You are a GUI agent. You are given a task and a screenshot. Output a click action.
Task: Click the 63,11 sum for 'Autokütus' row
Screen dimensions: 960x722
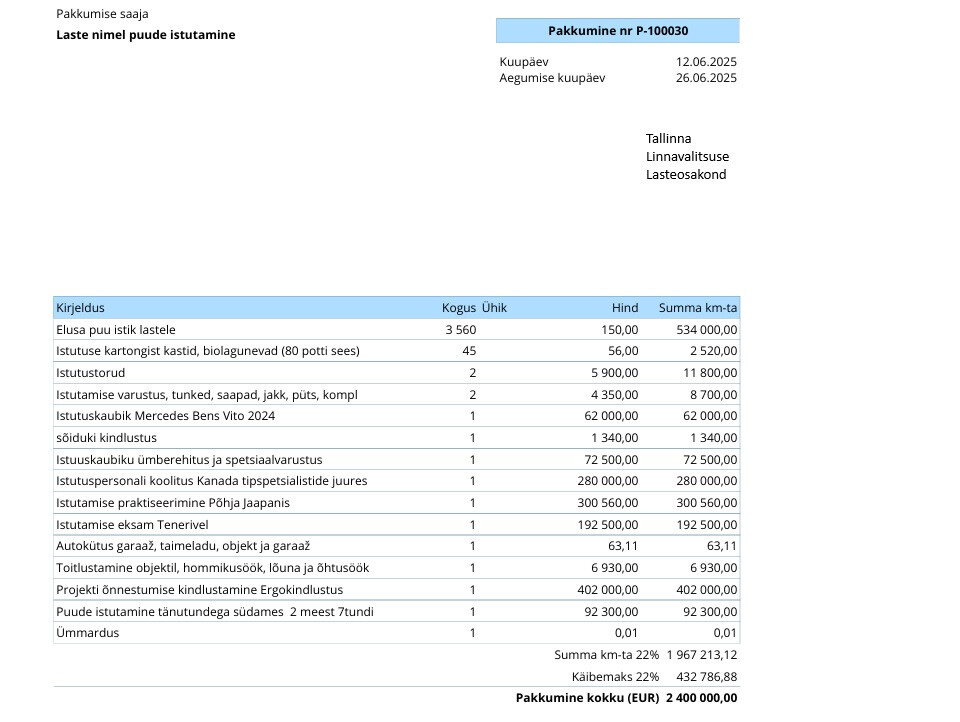[721, 546]
